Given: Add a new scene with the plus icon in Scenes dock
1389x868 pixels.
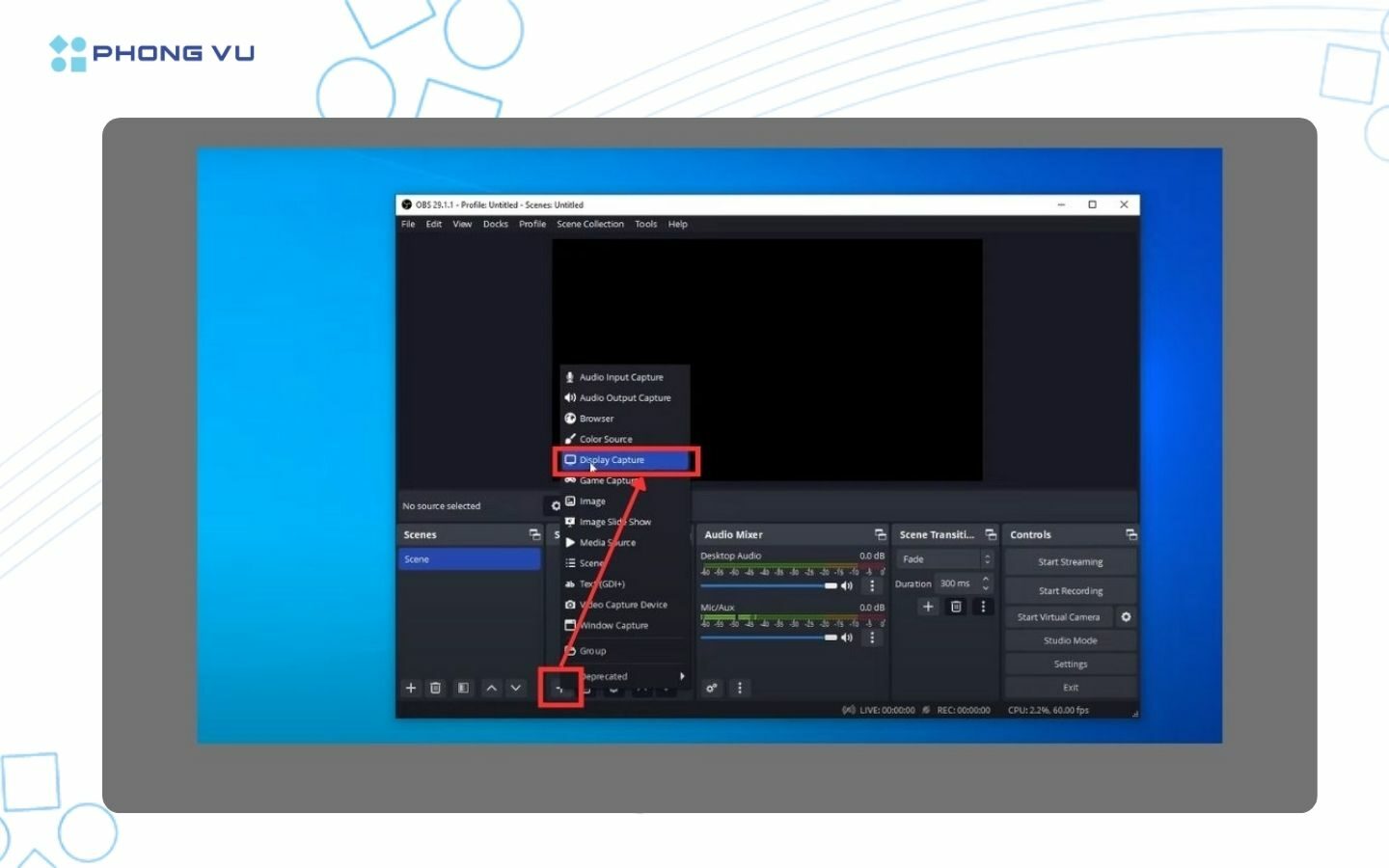Looking at the screenshot, I should 411,688.
